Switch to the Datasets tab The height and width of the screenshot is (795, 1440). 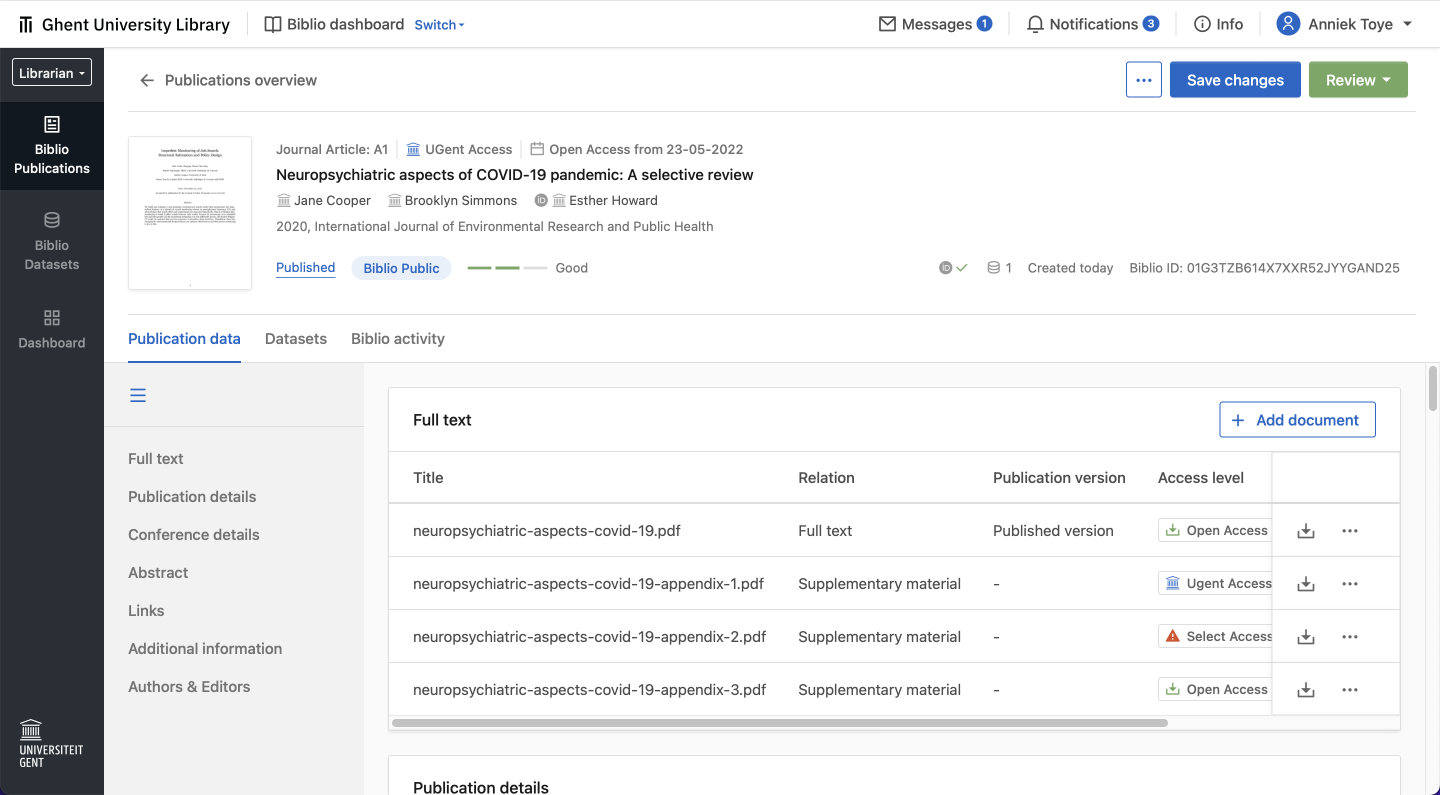(x=296, y=338)
